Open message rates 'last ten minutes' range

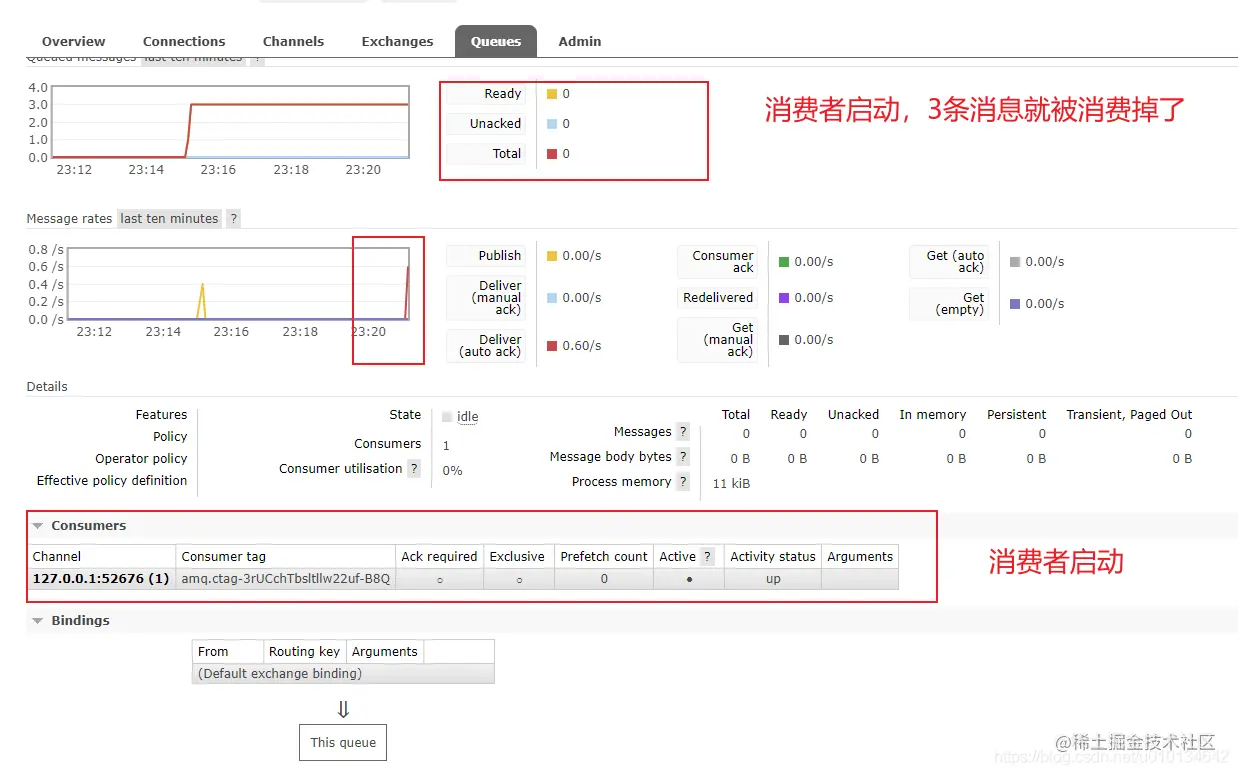click(169, 218)
